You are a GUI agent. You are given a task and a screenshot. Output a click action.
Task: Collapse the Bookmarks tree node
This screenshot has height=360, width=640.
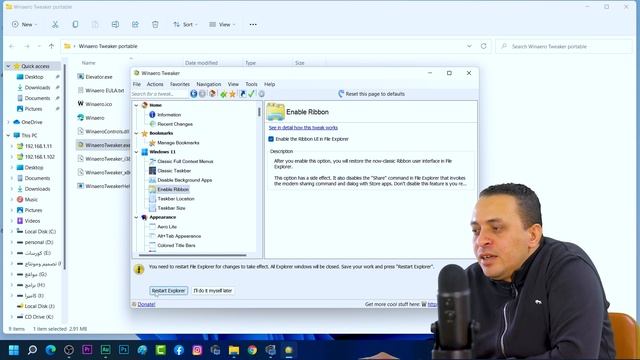click(x=136, y=133)
